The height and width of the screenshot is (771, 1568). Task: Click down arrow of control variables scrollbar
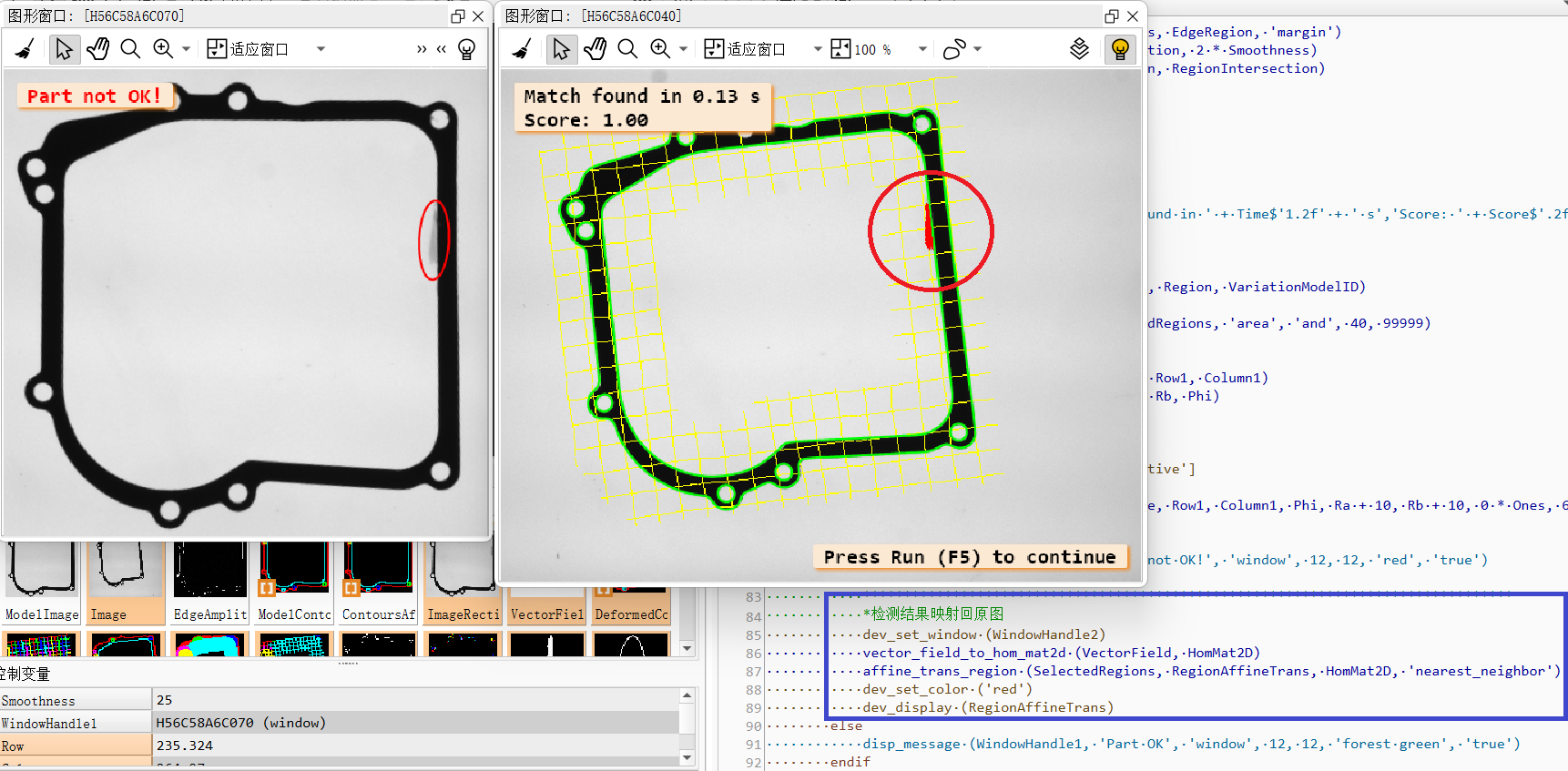pyautogui.click(x=687, y=757)
